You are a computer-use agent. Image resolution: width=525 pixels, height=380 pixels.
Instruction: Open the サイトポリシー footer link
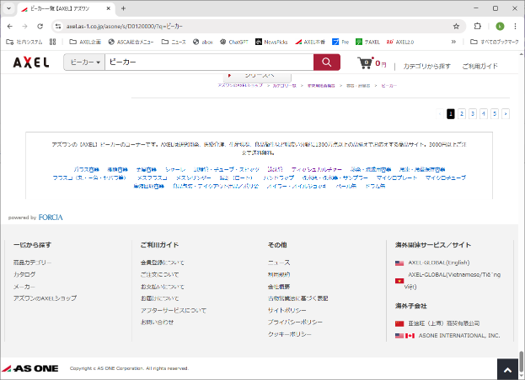click(287, 310)
